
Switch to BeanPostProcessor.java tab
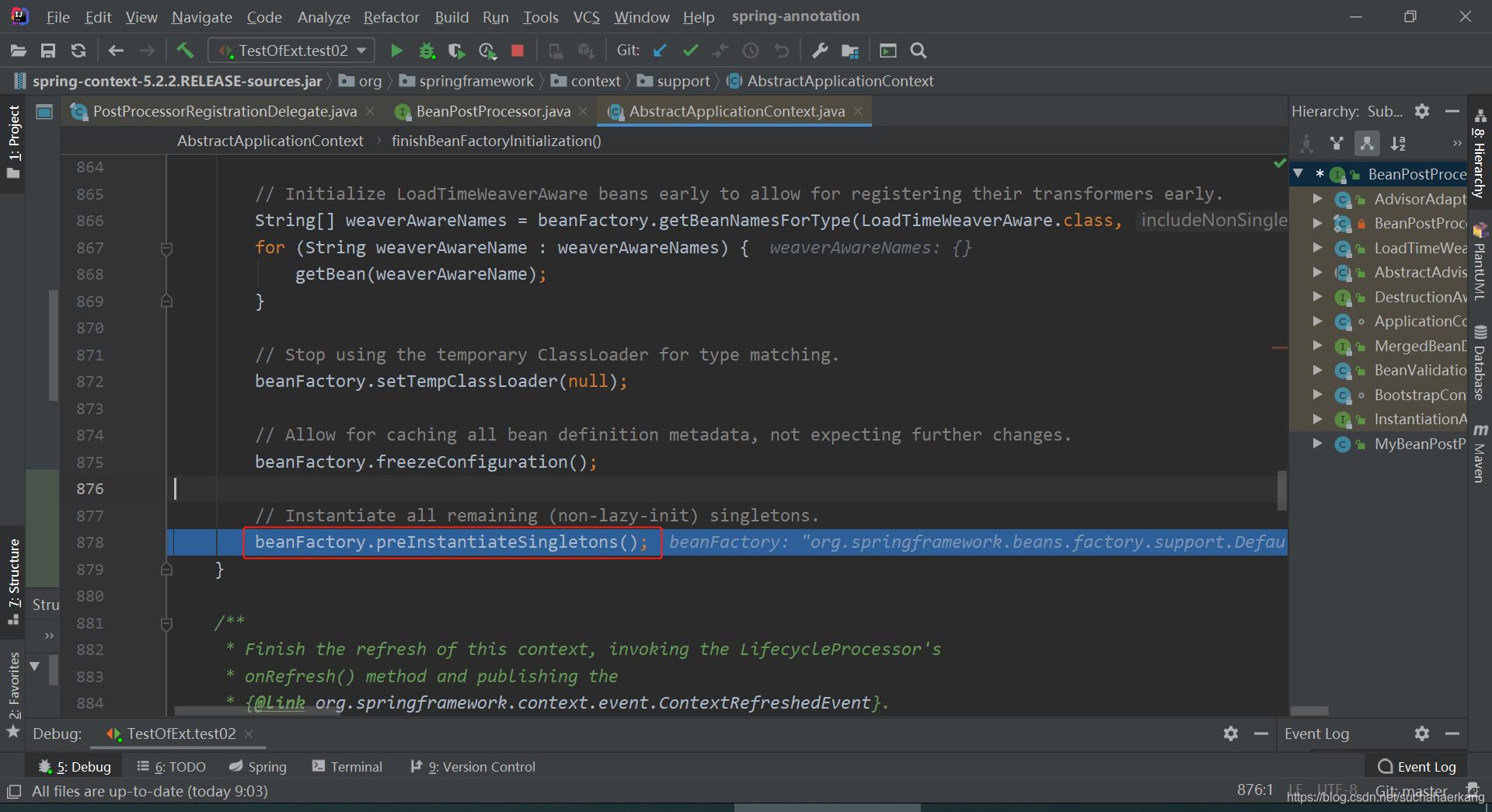[493, 111]
